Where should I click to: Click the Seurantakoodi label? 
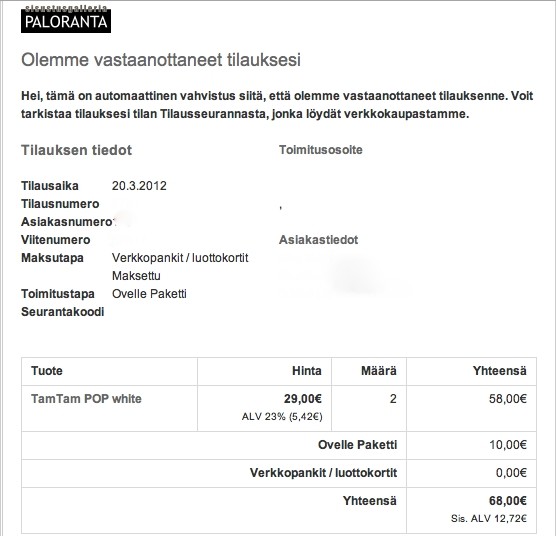point(63,312)
